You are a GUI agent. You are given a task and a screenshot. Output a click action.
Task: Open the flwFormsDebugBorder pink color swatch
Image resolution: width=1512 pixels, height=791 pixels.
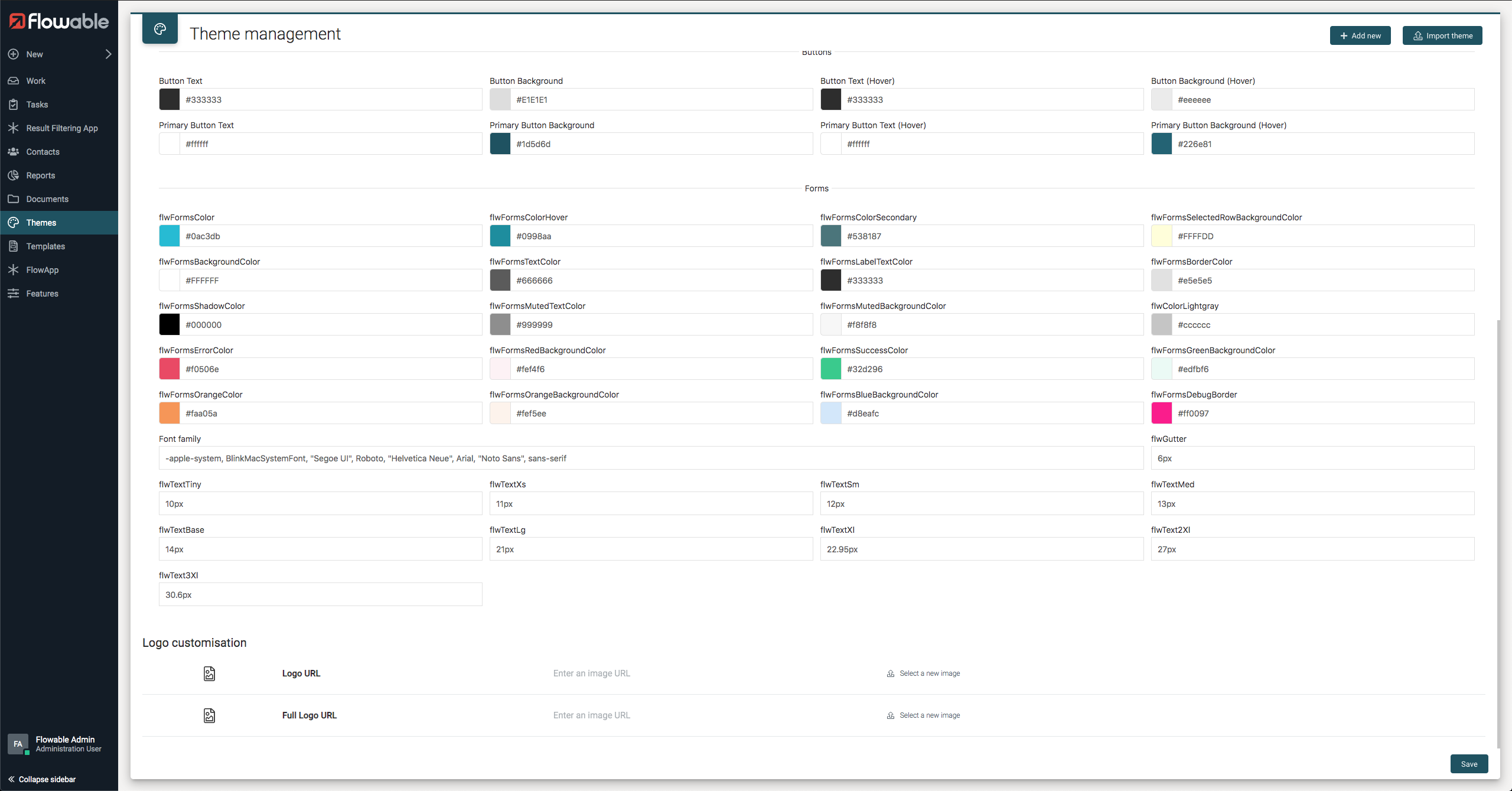[x=1161, y=414]
